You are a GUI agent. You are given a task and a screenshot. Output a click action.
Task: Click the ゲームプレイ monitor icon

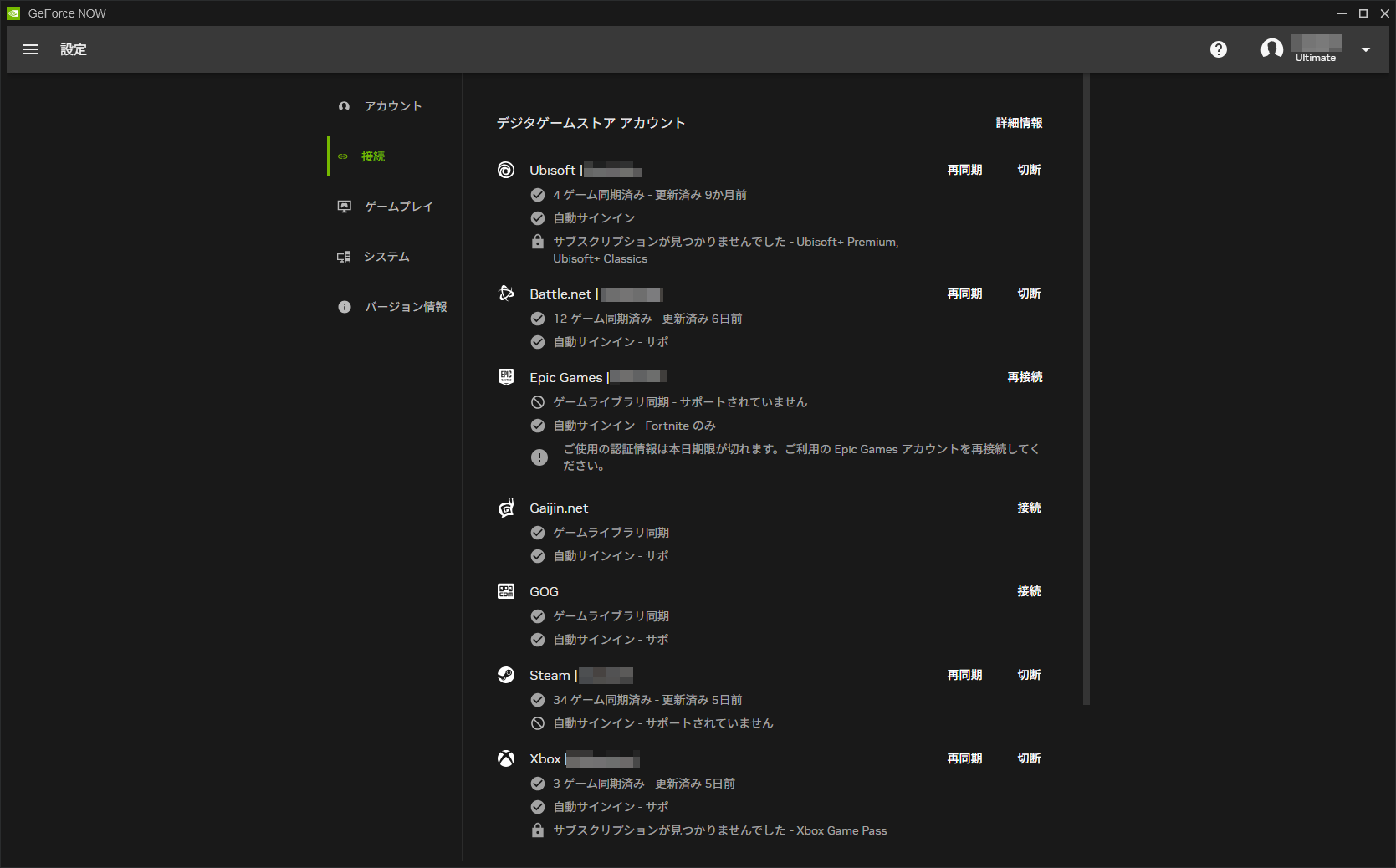pos(344,207)
